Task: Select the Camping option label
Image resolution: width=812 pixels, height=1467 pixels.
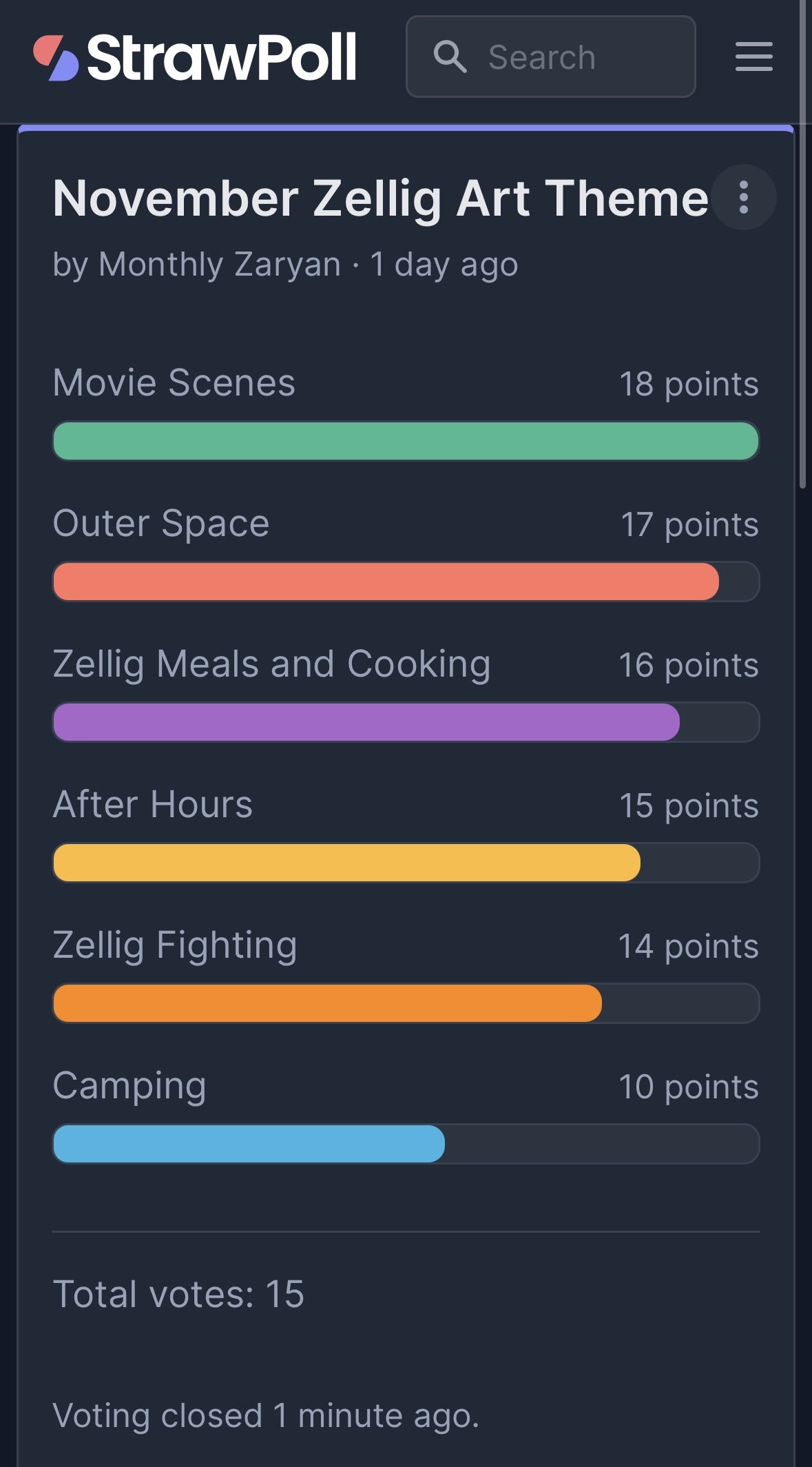Action: (x=129, y=1086)
